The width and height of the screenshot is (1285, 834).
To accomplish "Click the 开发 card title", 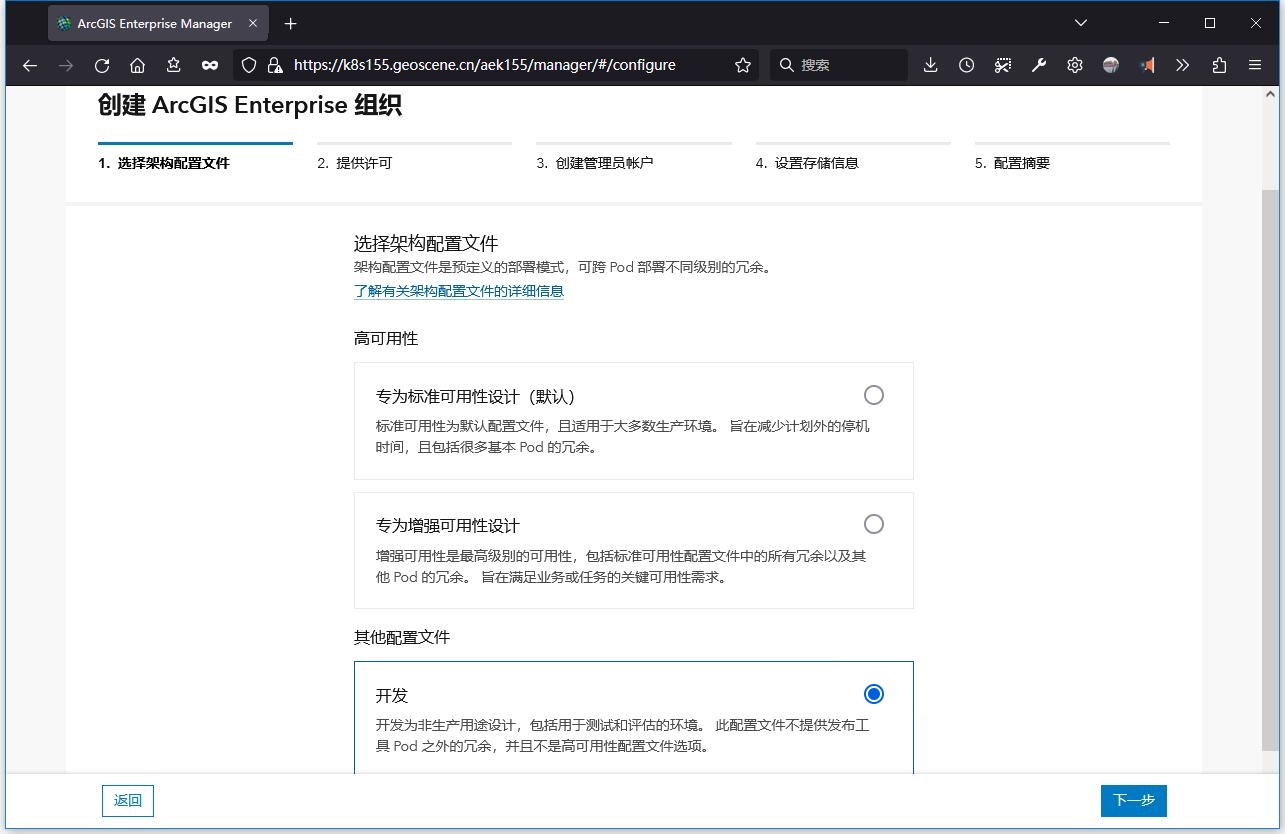I will coord(392,695).
